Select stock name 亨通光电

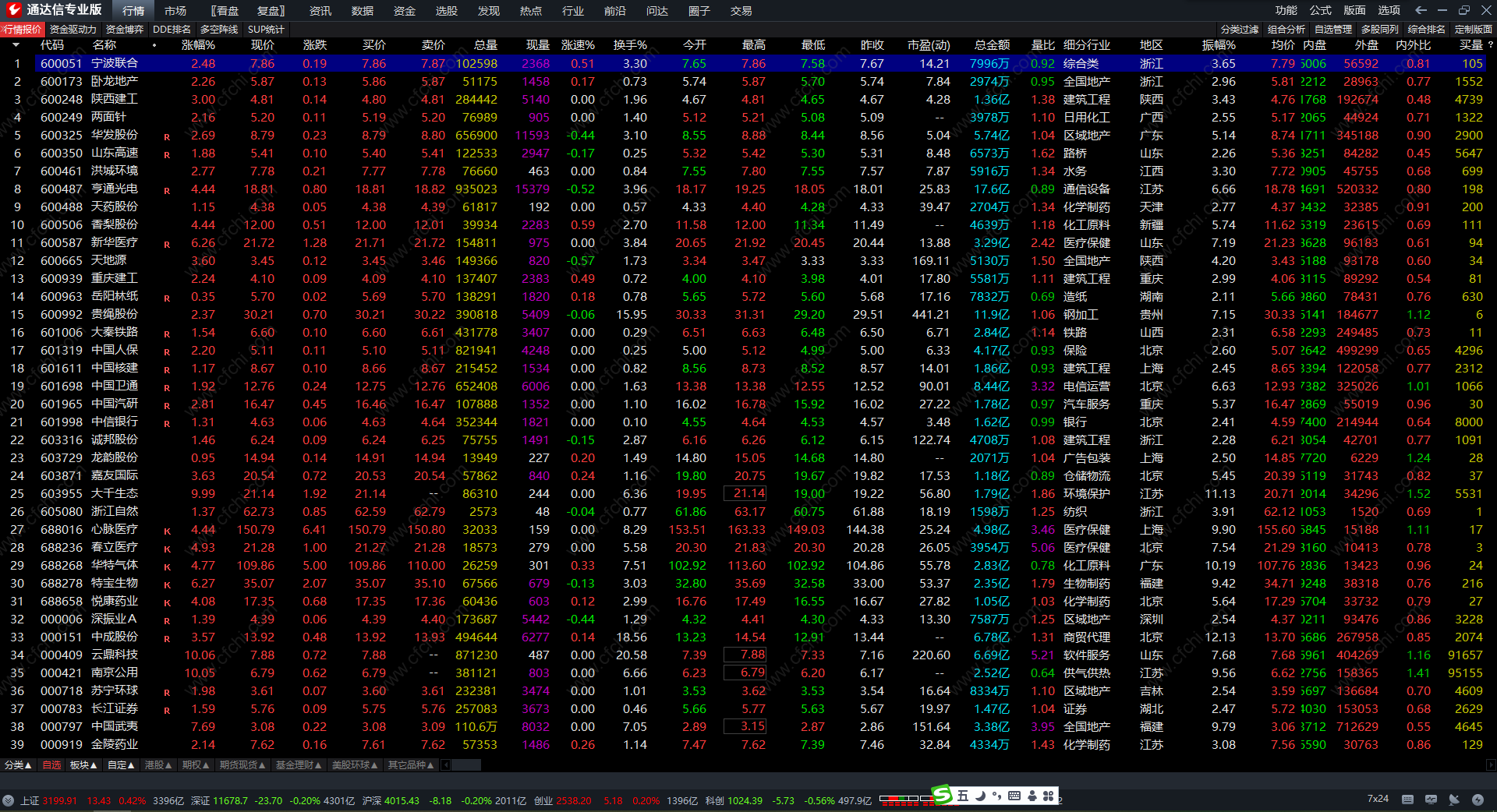tap(115, 189)
